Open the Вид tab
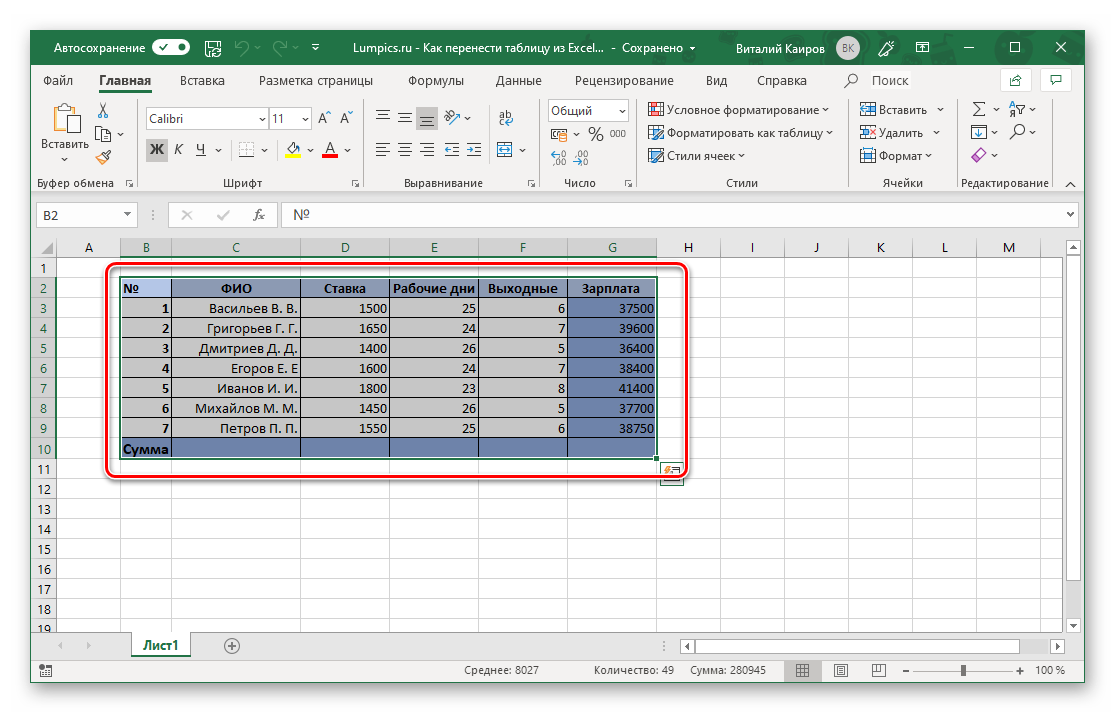 tap(716, 80)
